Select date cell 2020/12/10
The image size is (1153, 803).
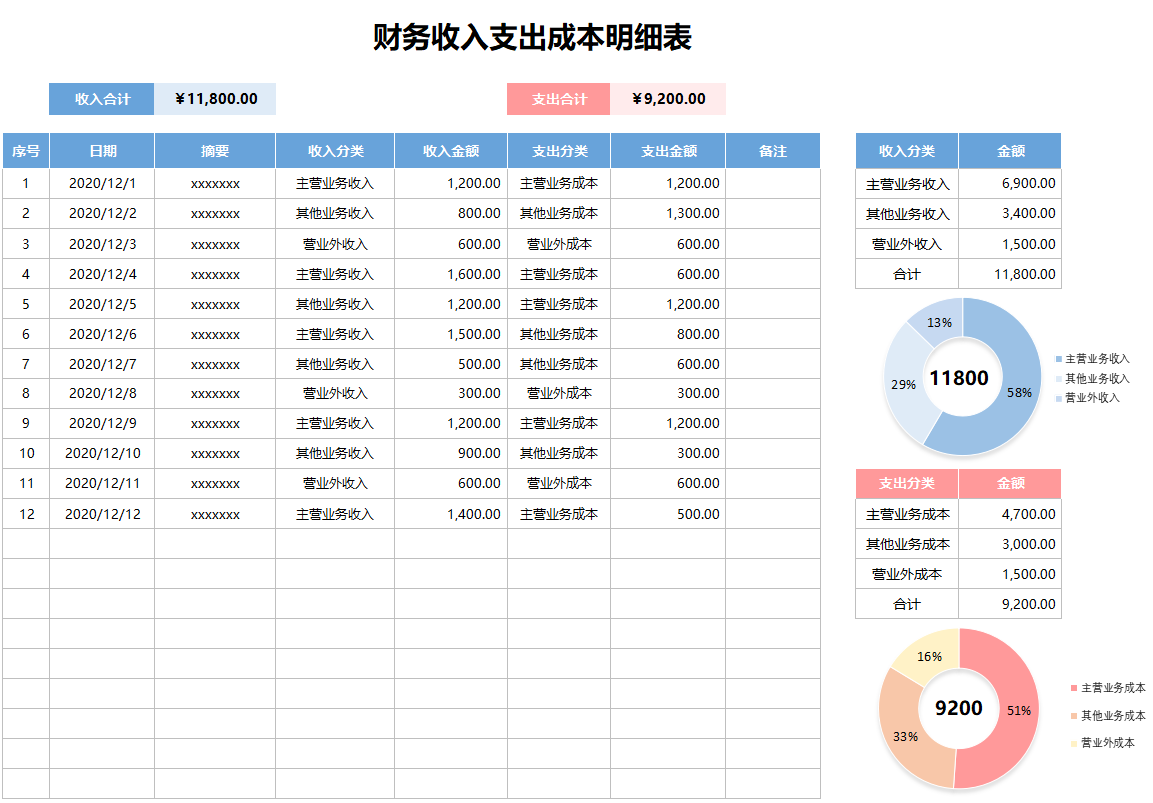(x=102, y=453)
